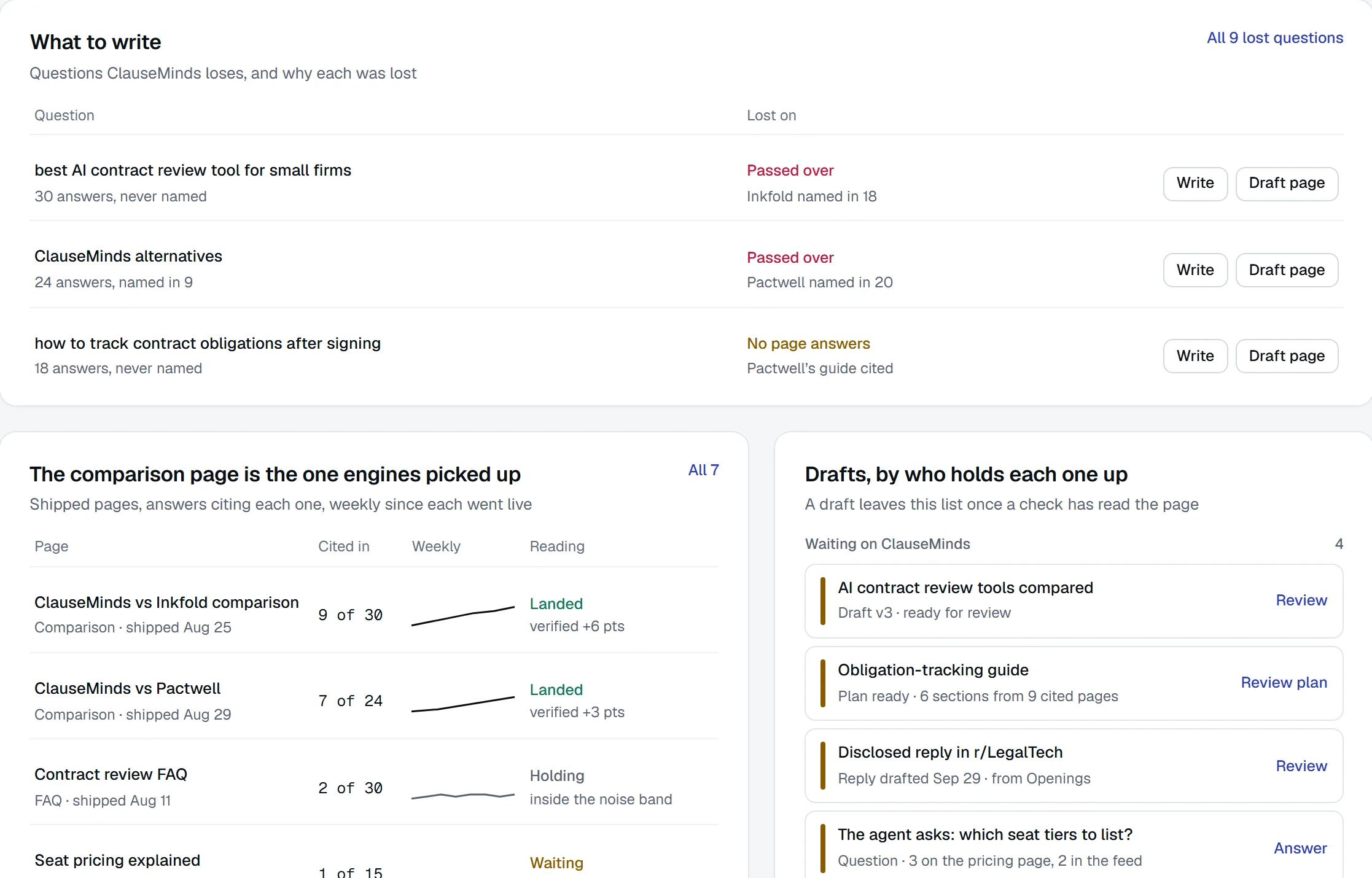This screenshot has height=878, width=1372.
Task: Click the 'Holding' reading status
Action: pyautogui.click(x=557, y=775)
